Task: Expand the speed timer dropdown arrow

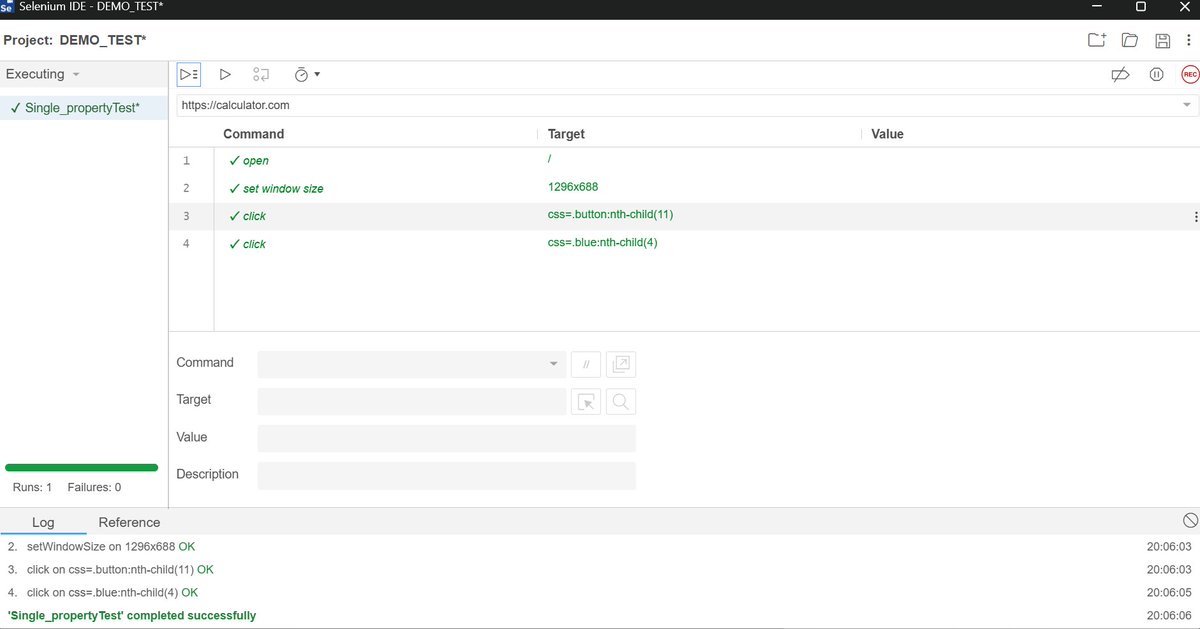Action: pyautogui.click(x=317, y=74)
